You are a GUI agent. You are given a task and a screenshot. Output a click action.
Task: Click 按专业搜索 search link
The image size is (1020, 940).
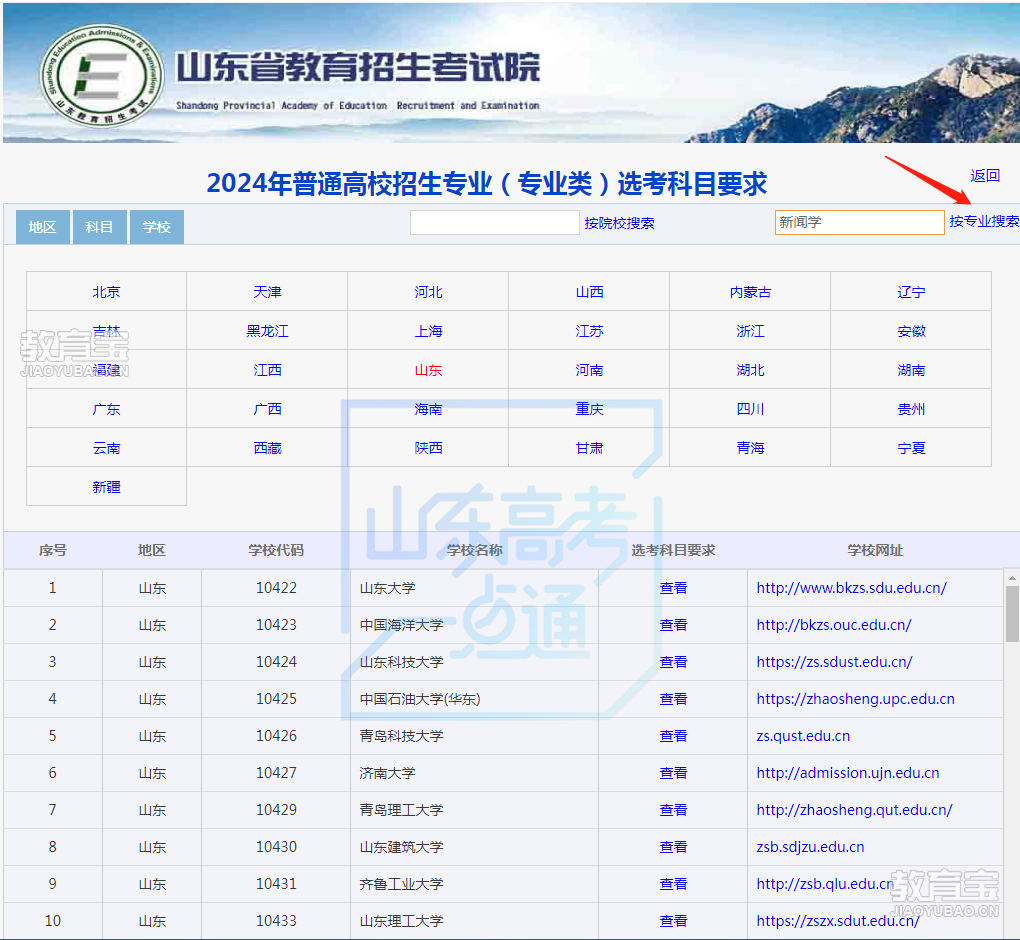coord(984,221)
